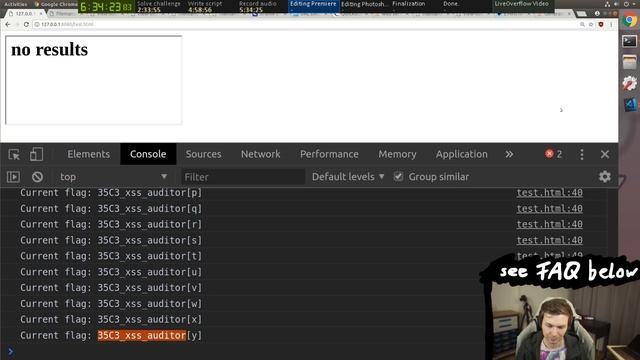The height and width of the screenshot is (360, 640).
Task: Open the Default levels dropdown
Action: click(348, 177)
